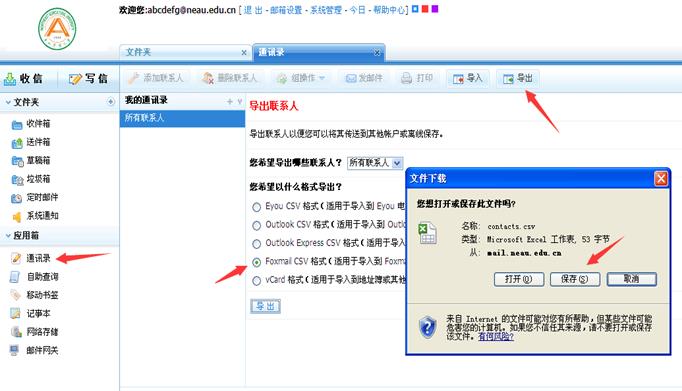Click the contacts.csv Excel file icon

click(x=427, y=233)
